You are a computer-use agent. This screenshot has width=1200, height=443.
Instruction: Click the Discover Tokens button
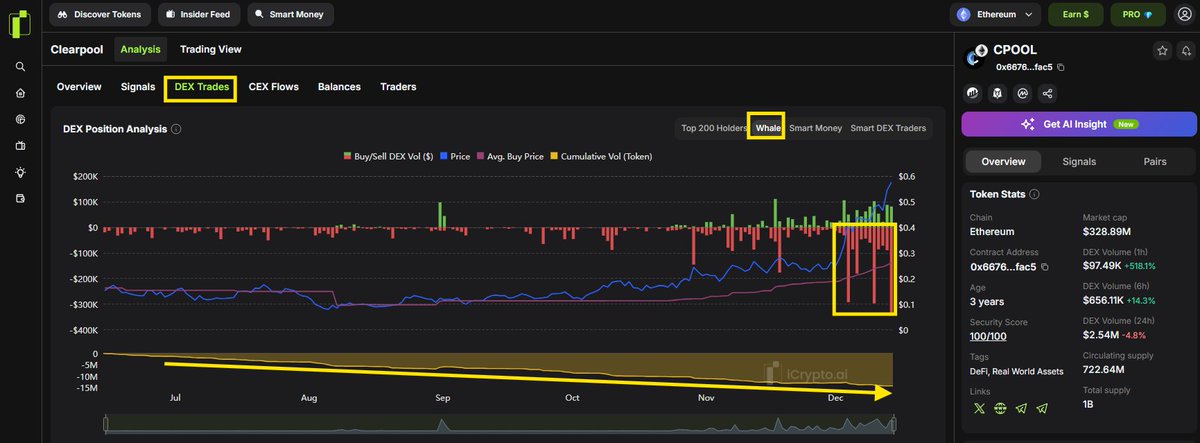click(x=102, y=15)
